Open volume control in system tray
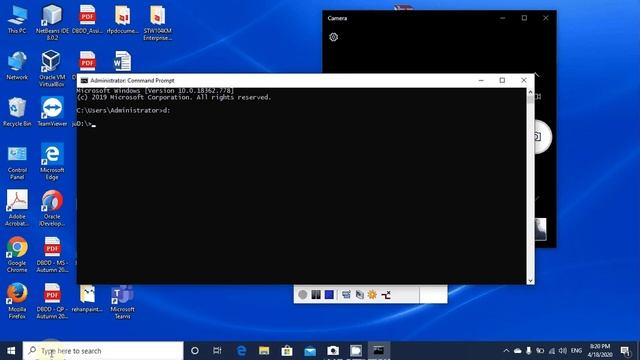The height and width of the screenshot is (360, 640). coord(563,351)
